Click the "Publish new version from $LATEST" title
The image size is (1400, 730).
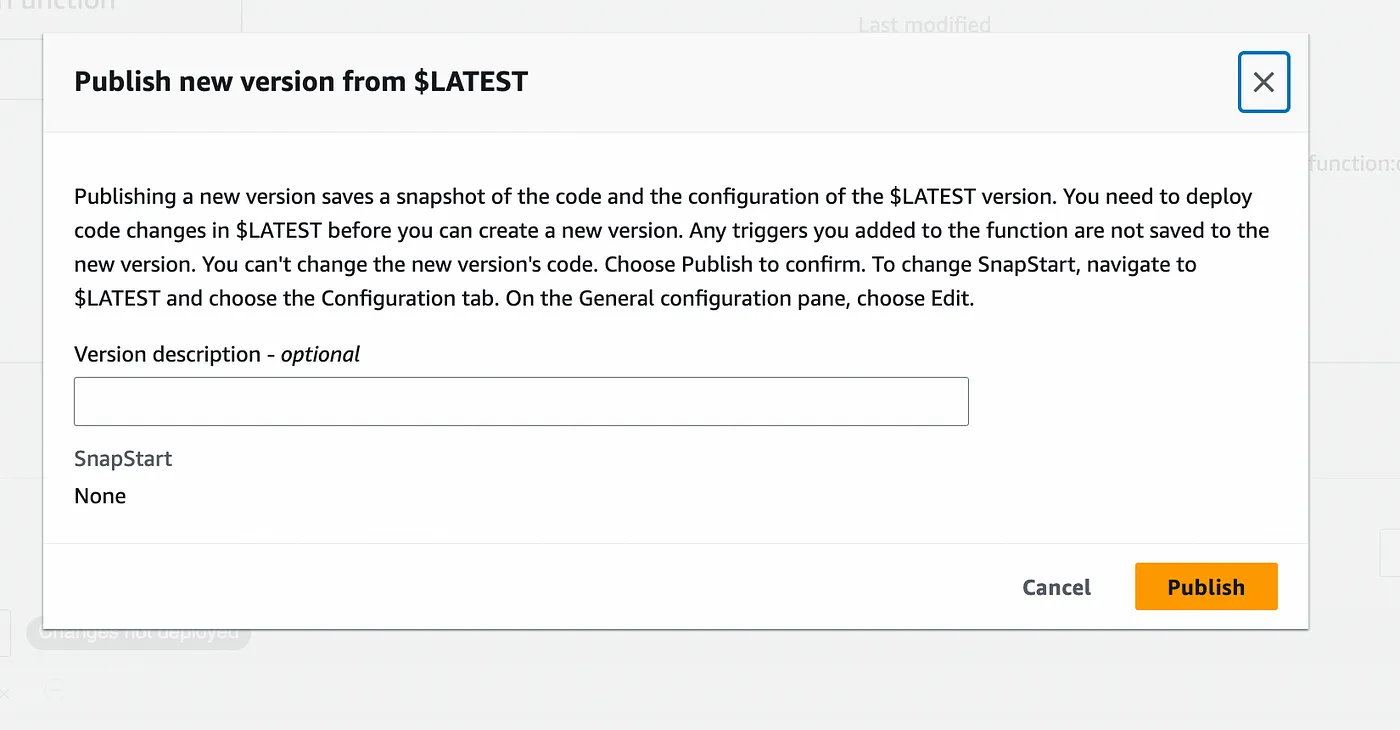click(x=301, y=81)
